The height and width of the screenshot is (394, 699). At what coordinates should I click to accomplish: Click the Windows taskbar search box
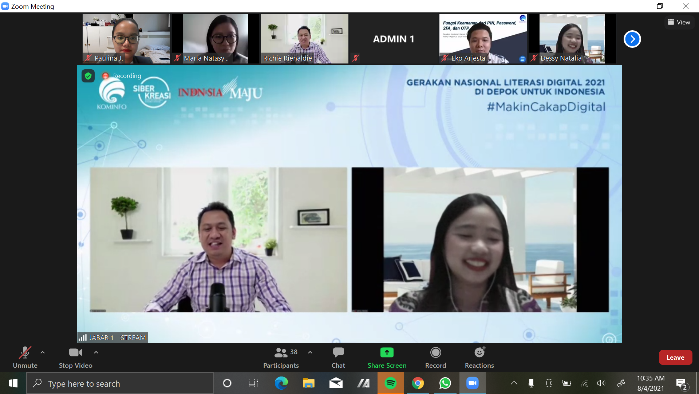[x=120, y=383]
